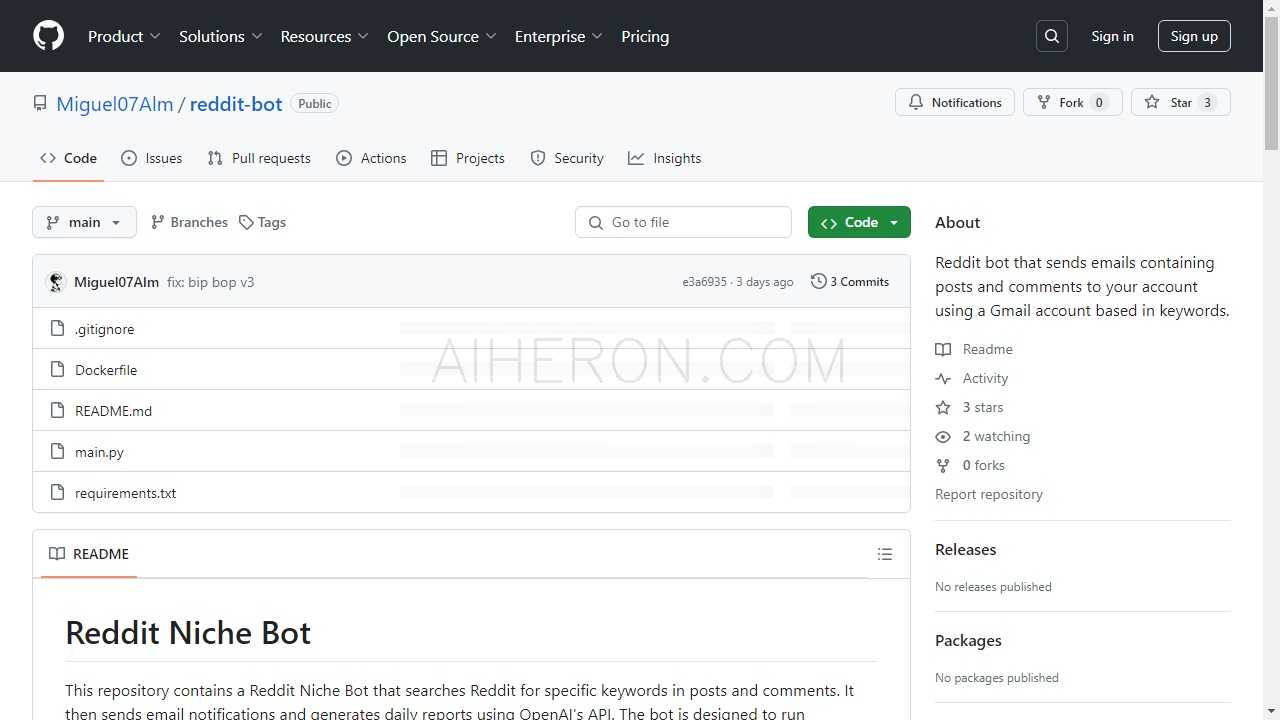The width and height of the screenshot is (1280, 720).
Task: Click the tag icon next to Tags
Action: coord(246,222)
